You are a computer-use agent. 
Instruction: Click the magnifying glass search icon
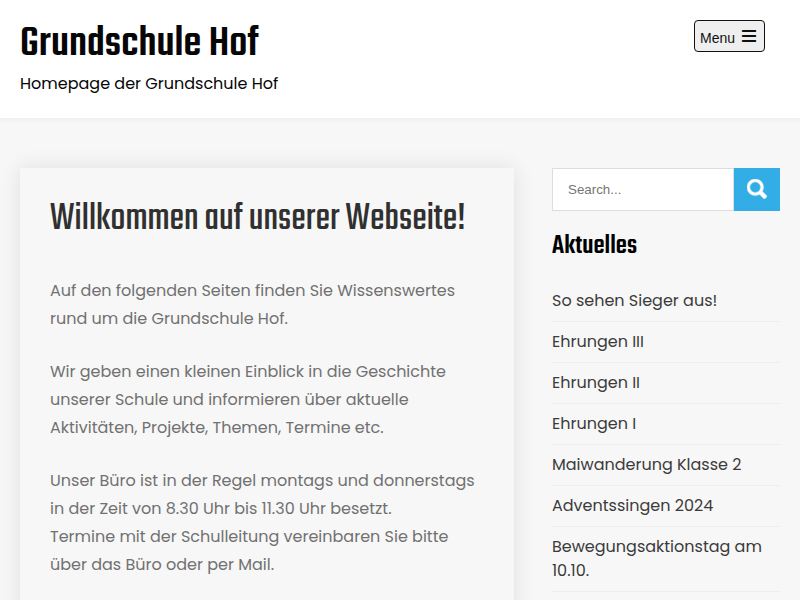pos(756,189)
